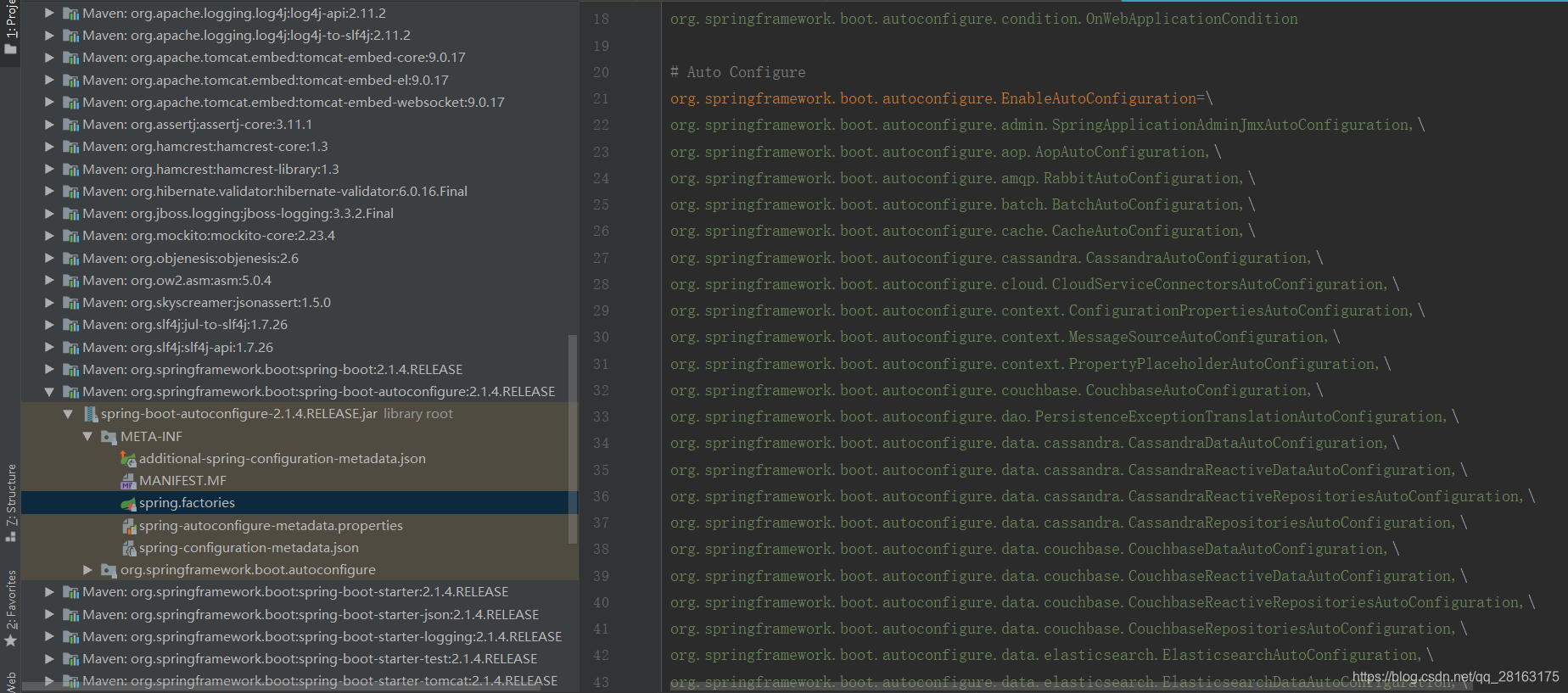The height and width of the screenshot is (693, 1568).
Task: Click the project tree vertical scrollbar
Action: (573, 439)
